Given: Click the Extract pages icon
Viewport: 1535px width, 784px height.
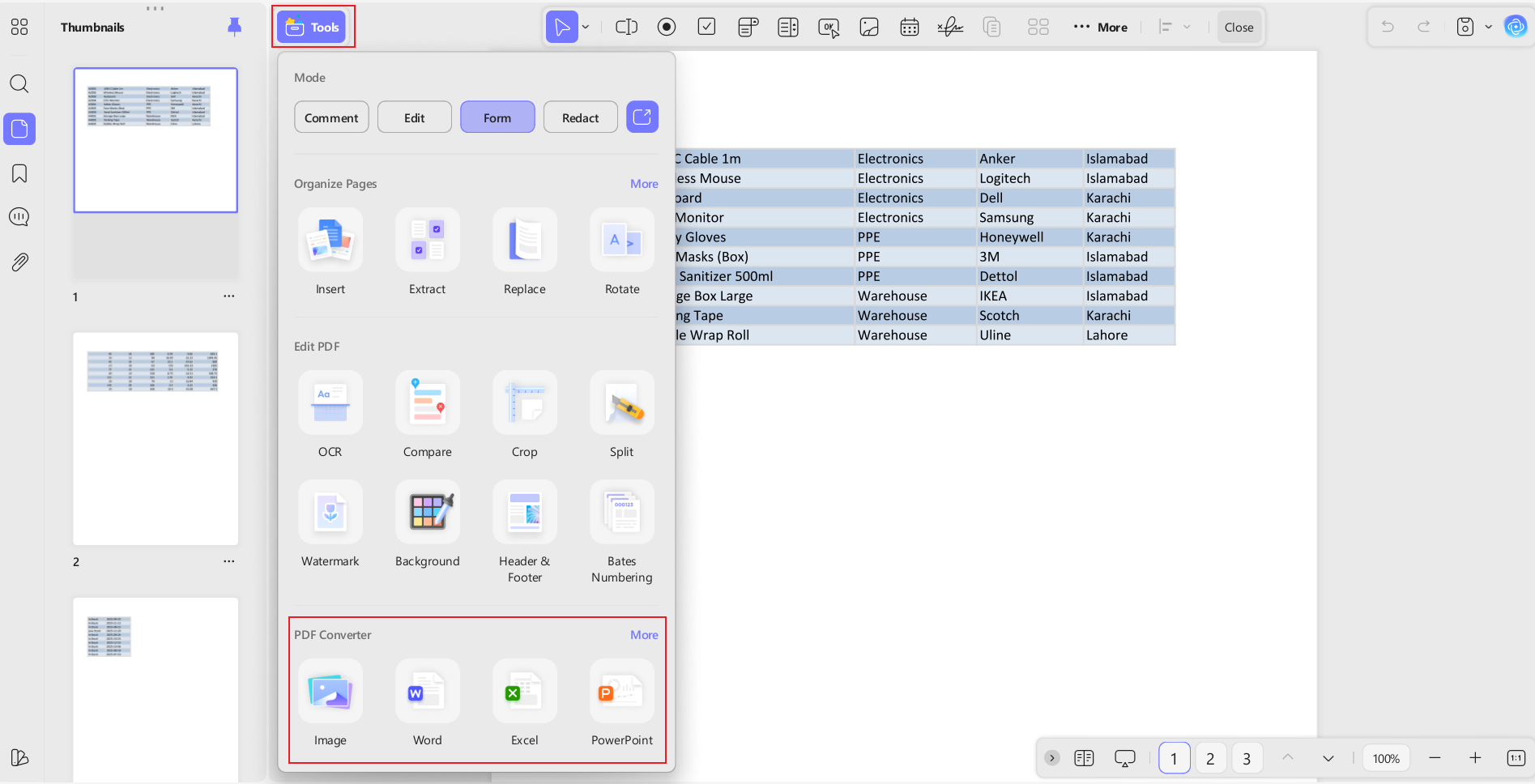Looking at the screenshot, I should (427, 240).
